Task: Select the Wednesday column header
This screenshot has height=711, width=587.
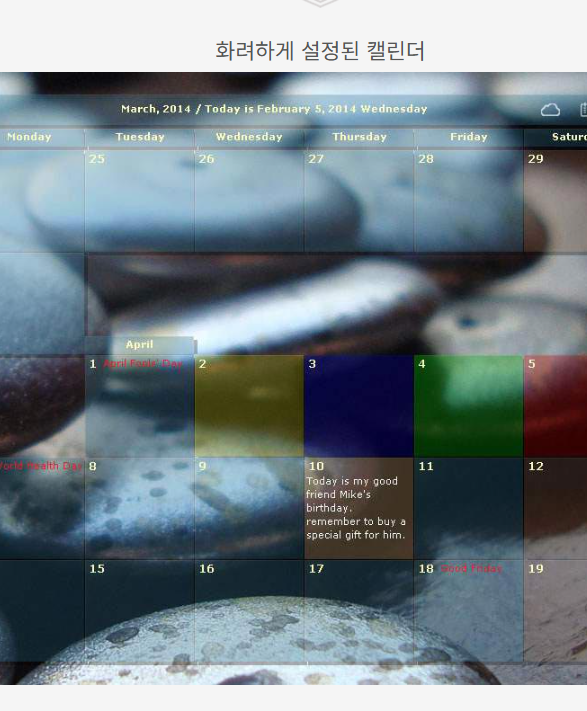Action: coord(249,137)
